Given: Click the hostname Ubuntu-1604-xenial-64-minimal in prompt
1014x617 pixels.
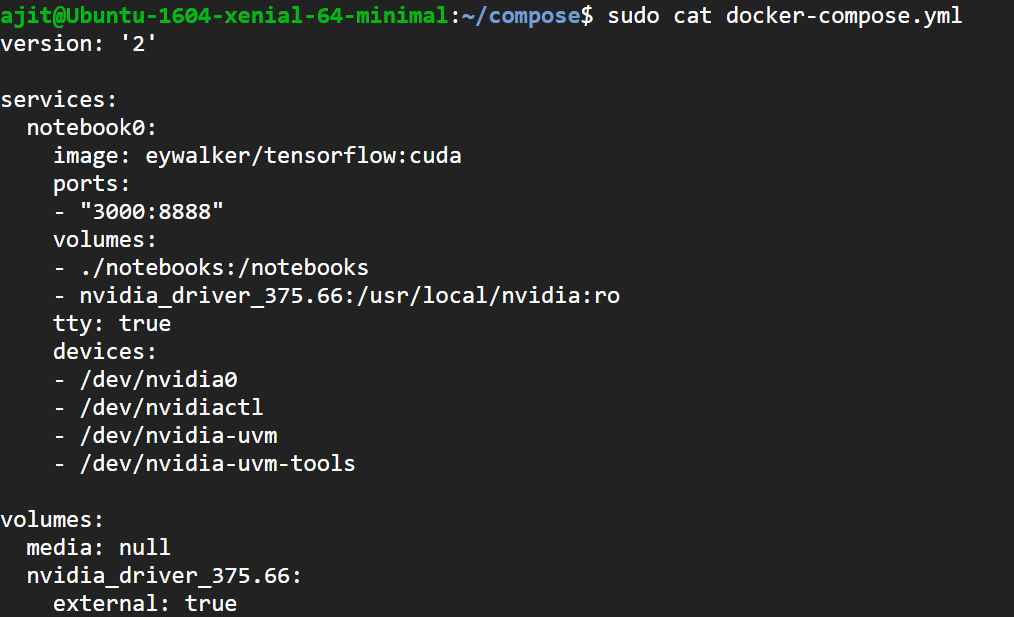Looking at the screenshot, I should click(247, 16).
